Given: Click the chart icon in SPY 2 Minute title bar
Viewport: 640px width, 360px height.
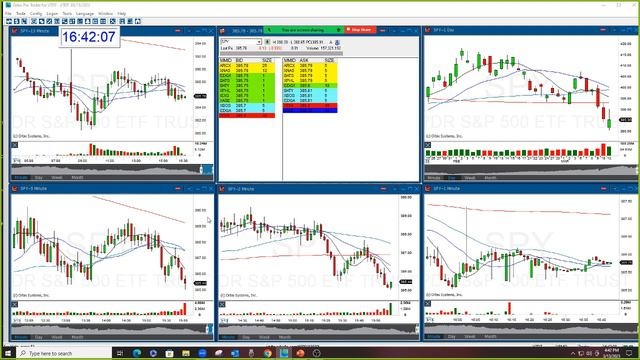Looking at the screenshot, I should click(222, 189).
